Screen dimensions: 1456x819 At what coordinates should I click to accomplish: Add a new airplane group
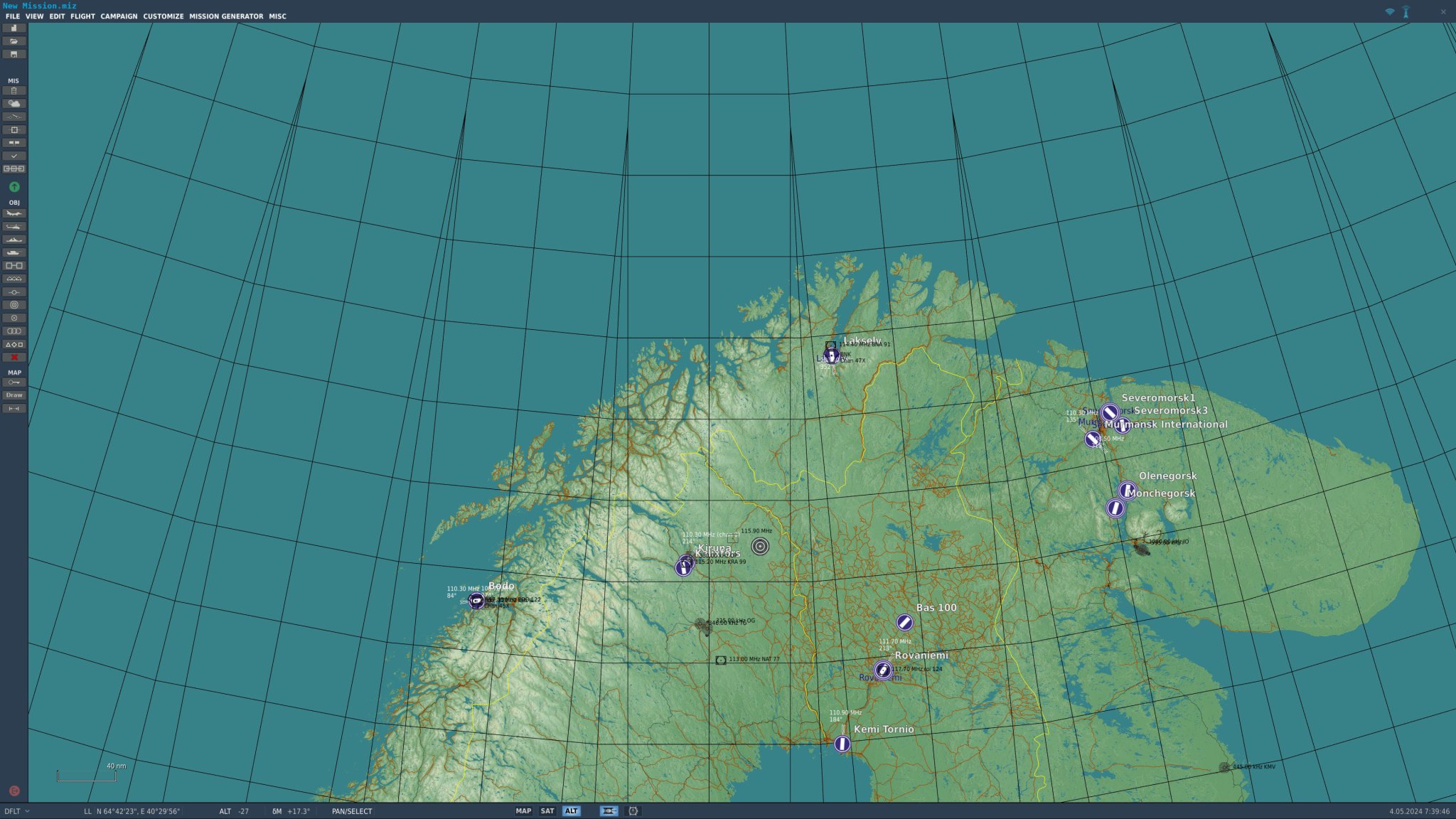[14, 213]
